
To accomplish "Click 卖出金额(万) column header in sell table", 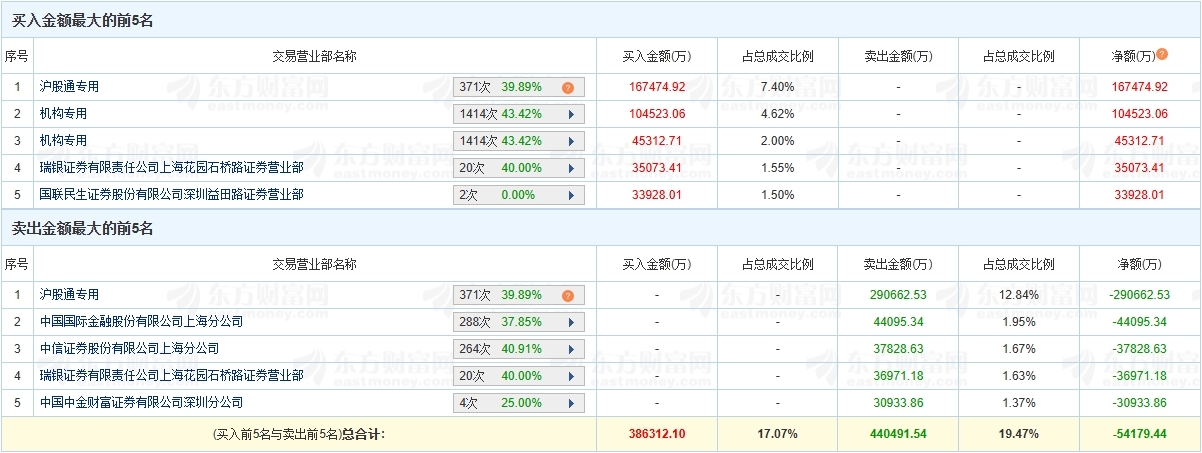I will pos(898,264).
